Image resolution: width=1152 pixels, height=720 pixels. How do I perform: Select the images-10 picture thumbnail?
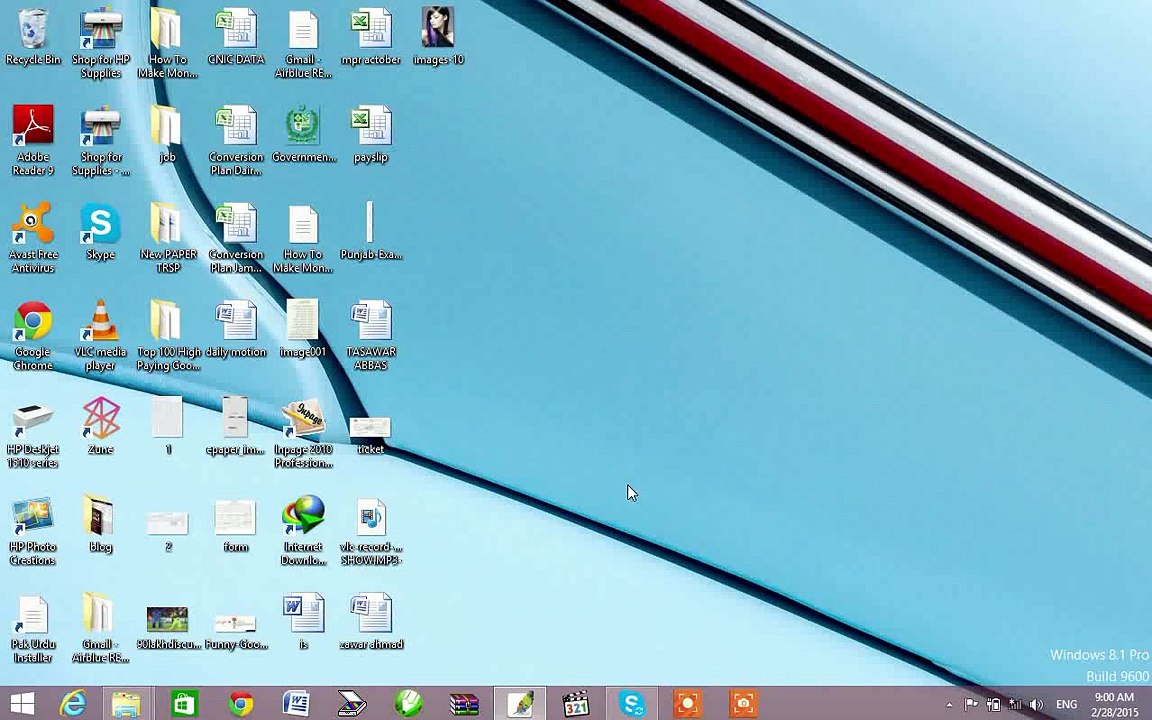pos(438,36)
